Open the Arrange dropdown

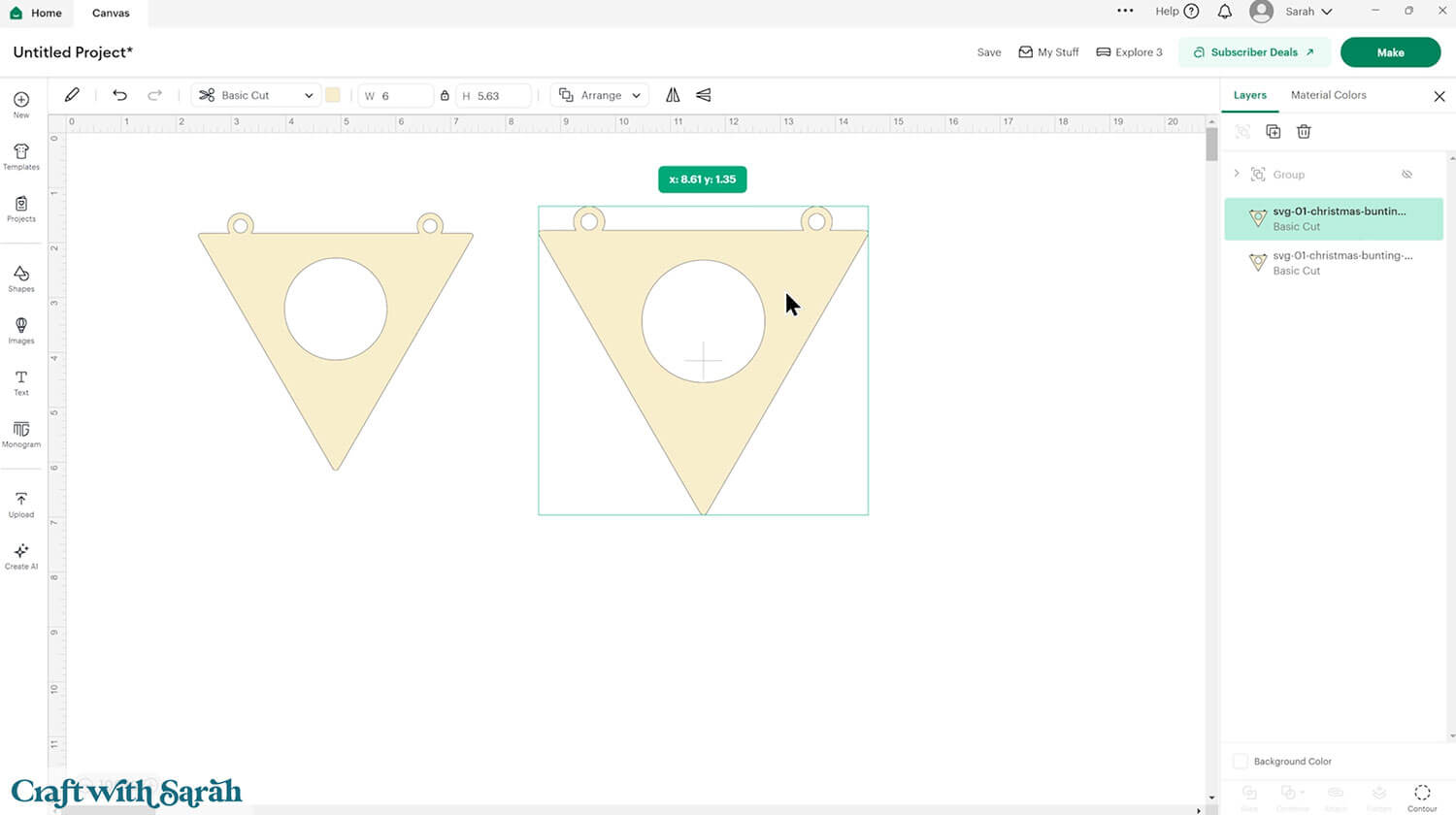(599, 95)
